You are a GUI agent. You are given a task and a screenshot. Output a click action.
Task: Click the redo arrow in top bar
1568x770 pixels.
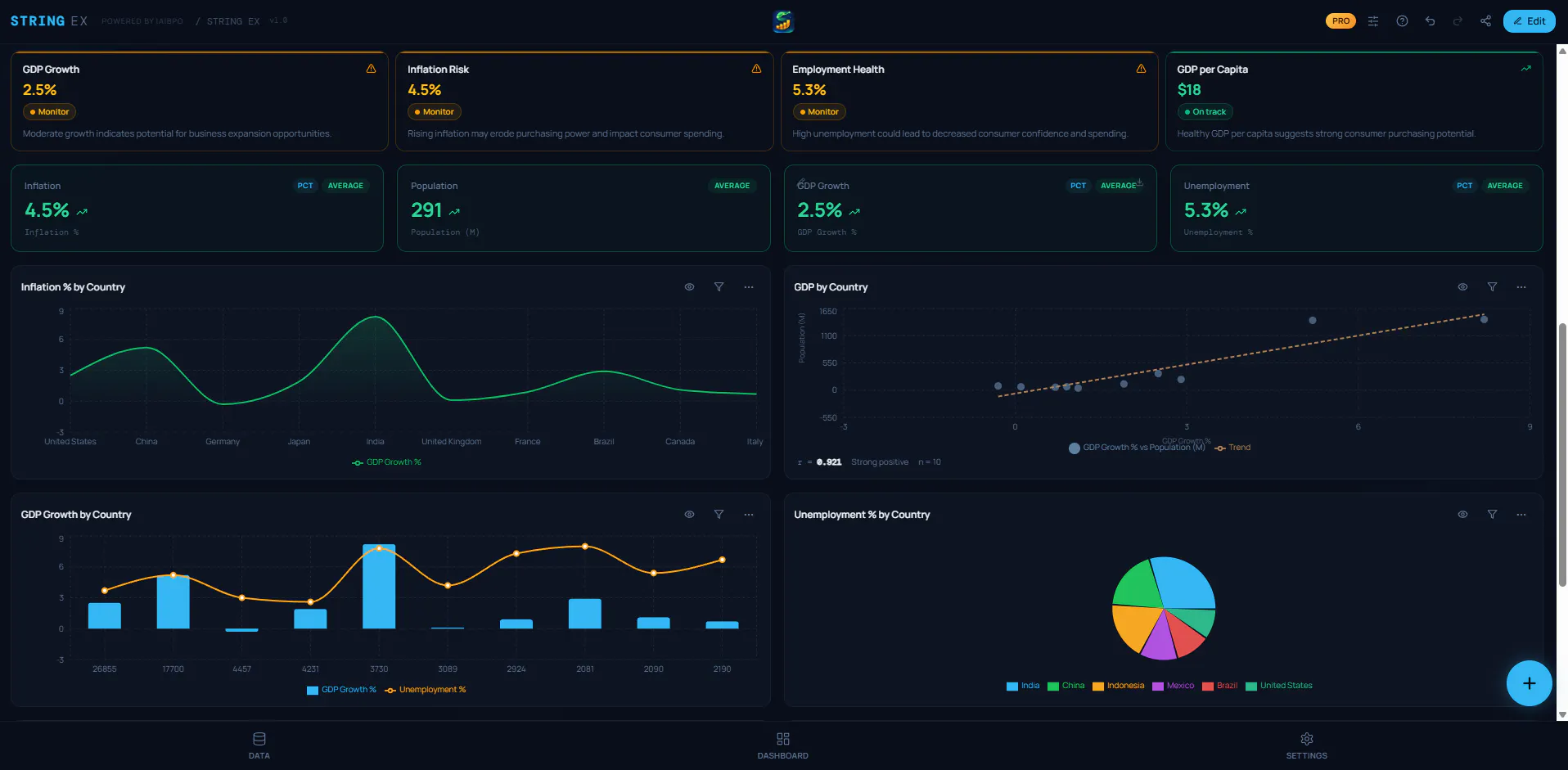[x=1458, y=21]
